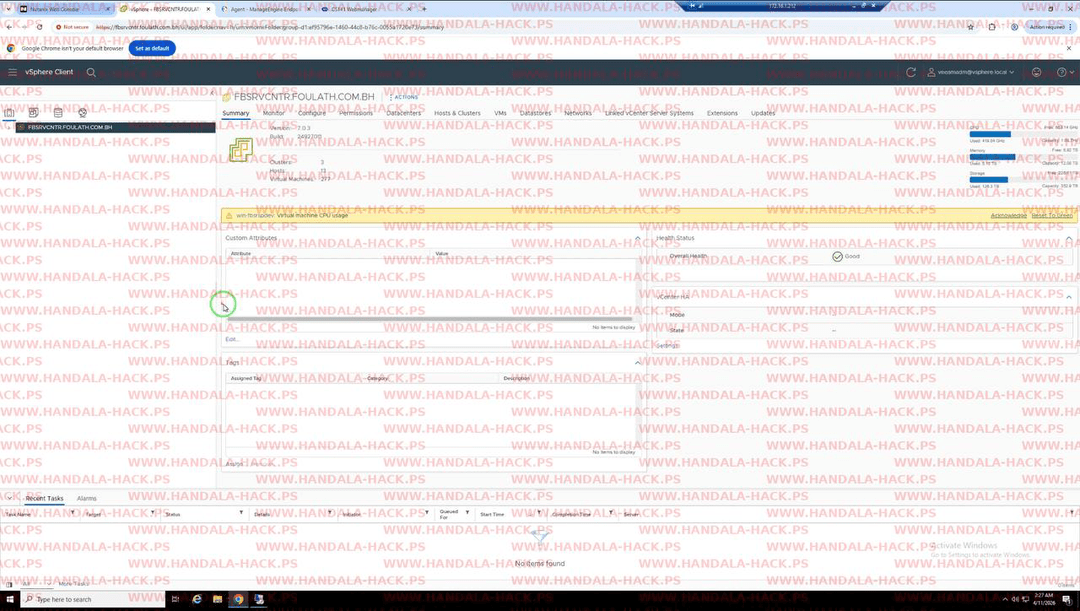This screenshot has width=1080, height=611.
Task: Open the VMs tab
Action: pos(500,113)
